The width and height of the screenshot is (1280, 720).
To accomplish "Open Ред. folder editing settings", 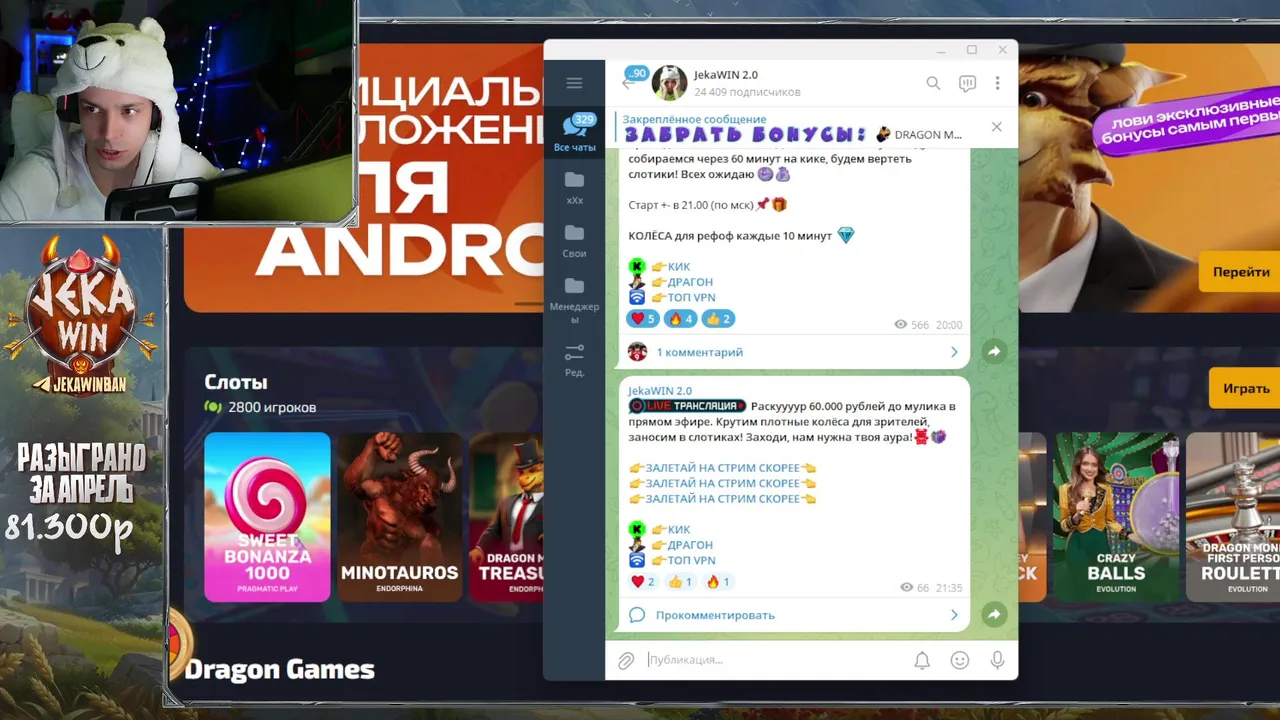I will pyautogui.click(x=574, y=361).
